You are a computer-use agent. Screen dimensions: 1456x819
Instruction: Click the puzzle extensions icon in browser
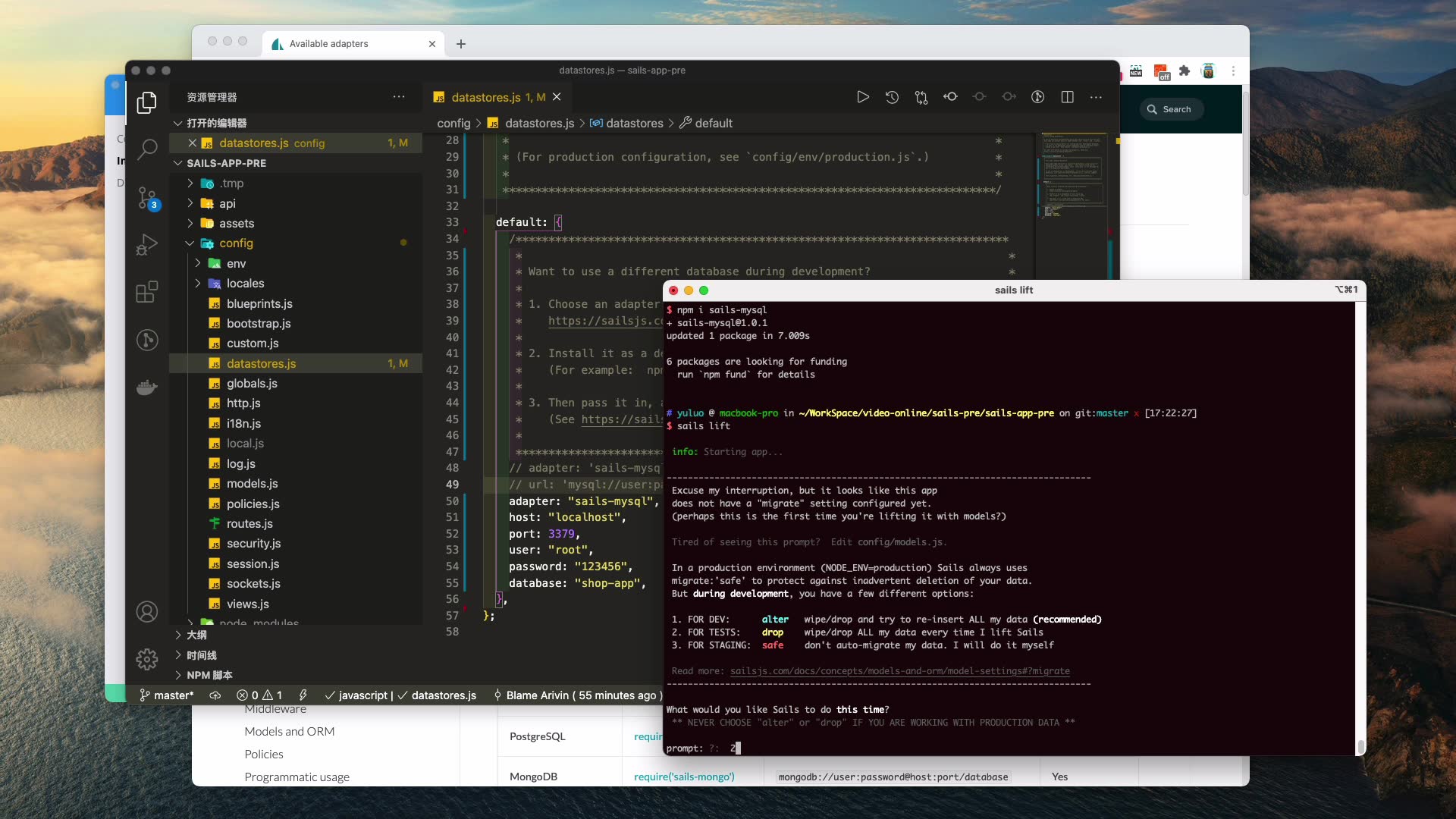[x=1185, y=71]
